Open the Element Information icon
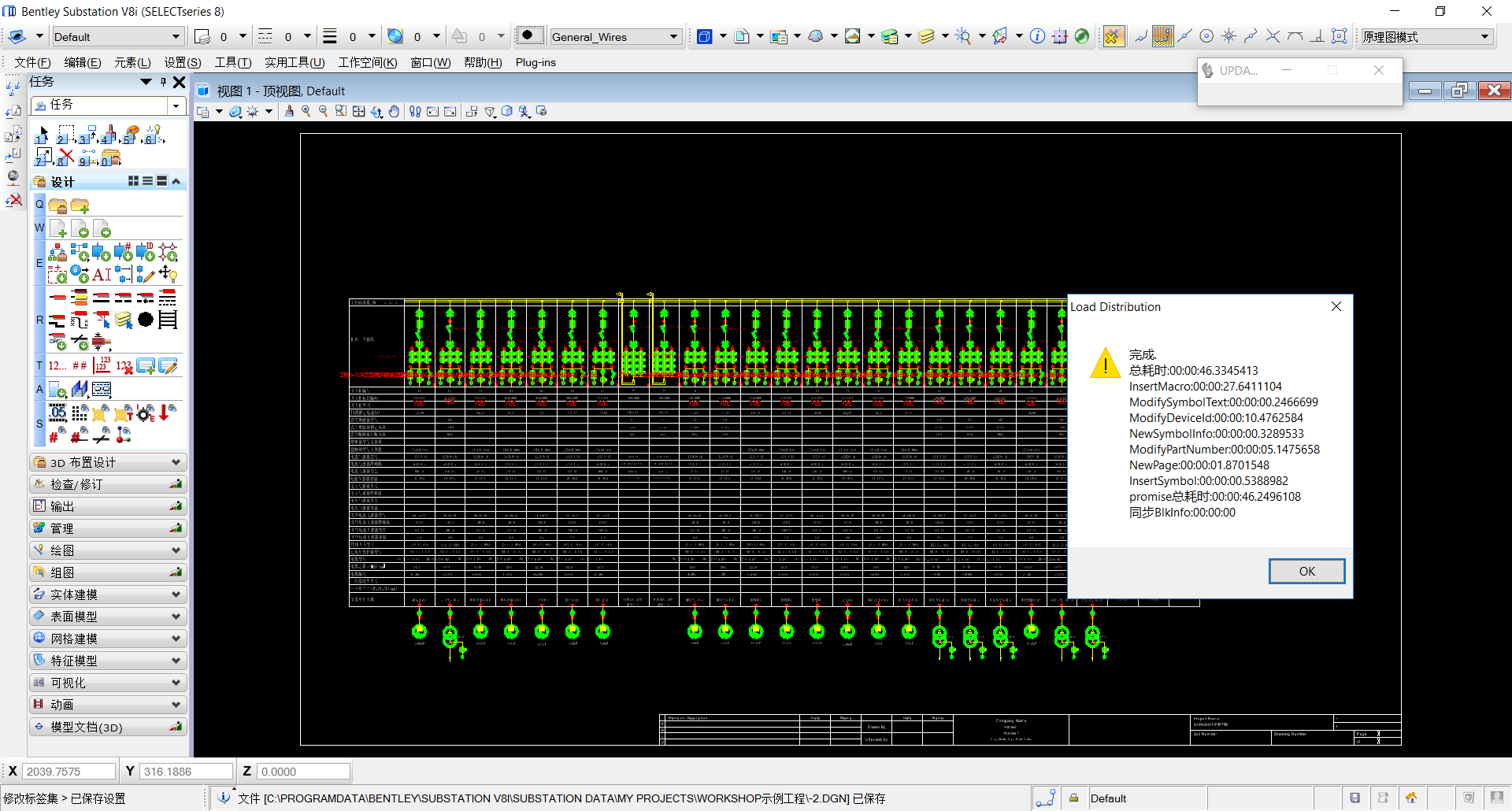The width and height of the screenshot is (1512, 811). click(1037, 36)
